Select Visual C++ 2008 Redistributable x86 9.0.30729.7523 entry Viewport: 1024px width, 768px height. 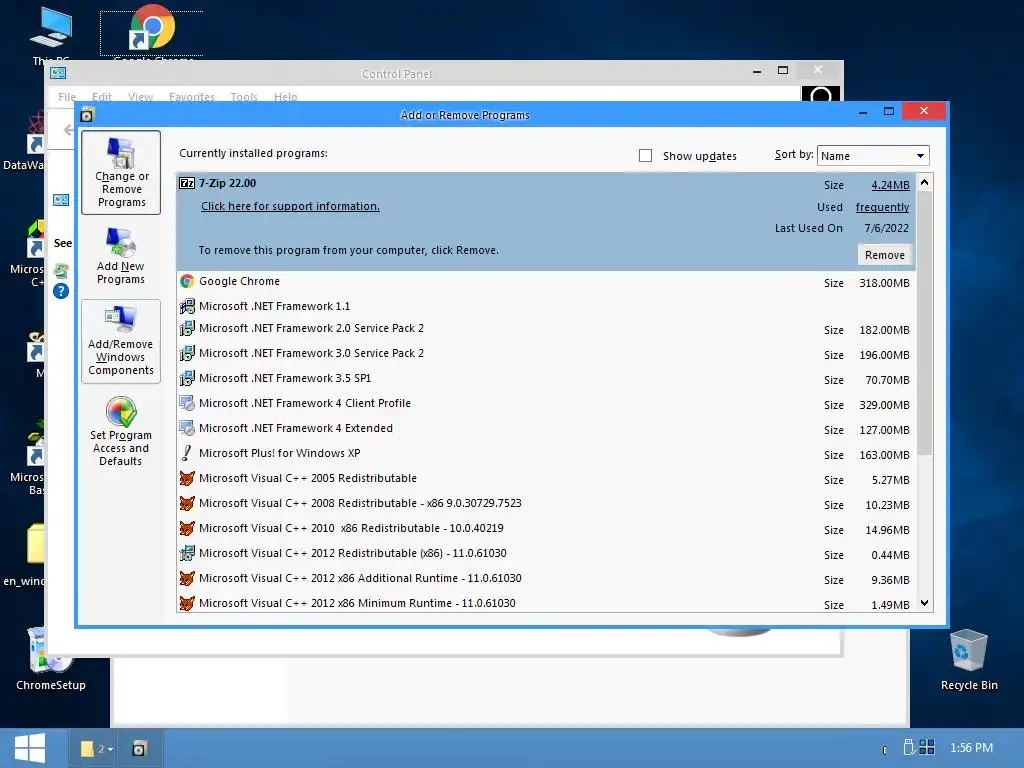(360, 504)
